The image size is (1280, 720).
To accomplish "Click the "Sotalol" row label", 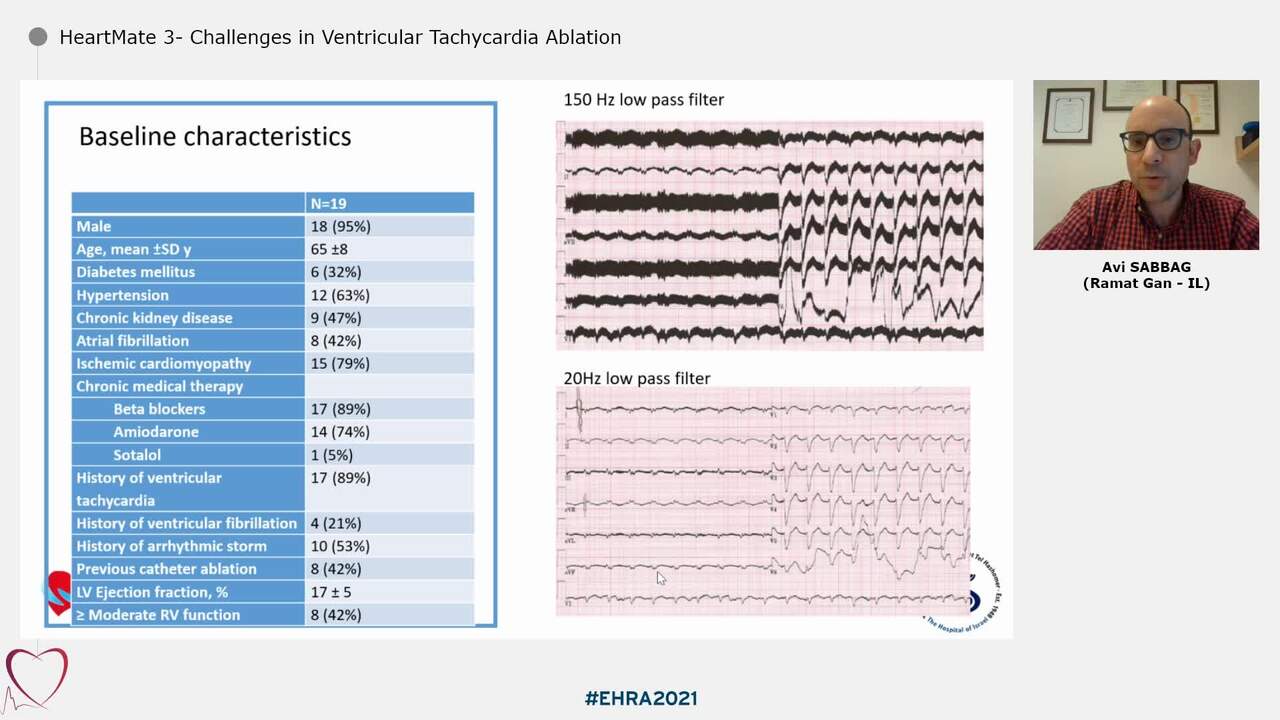I will click(137, 455).
